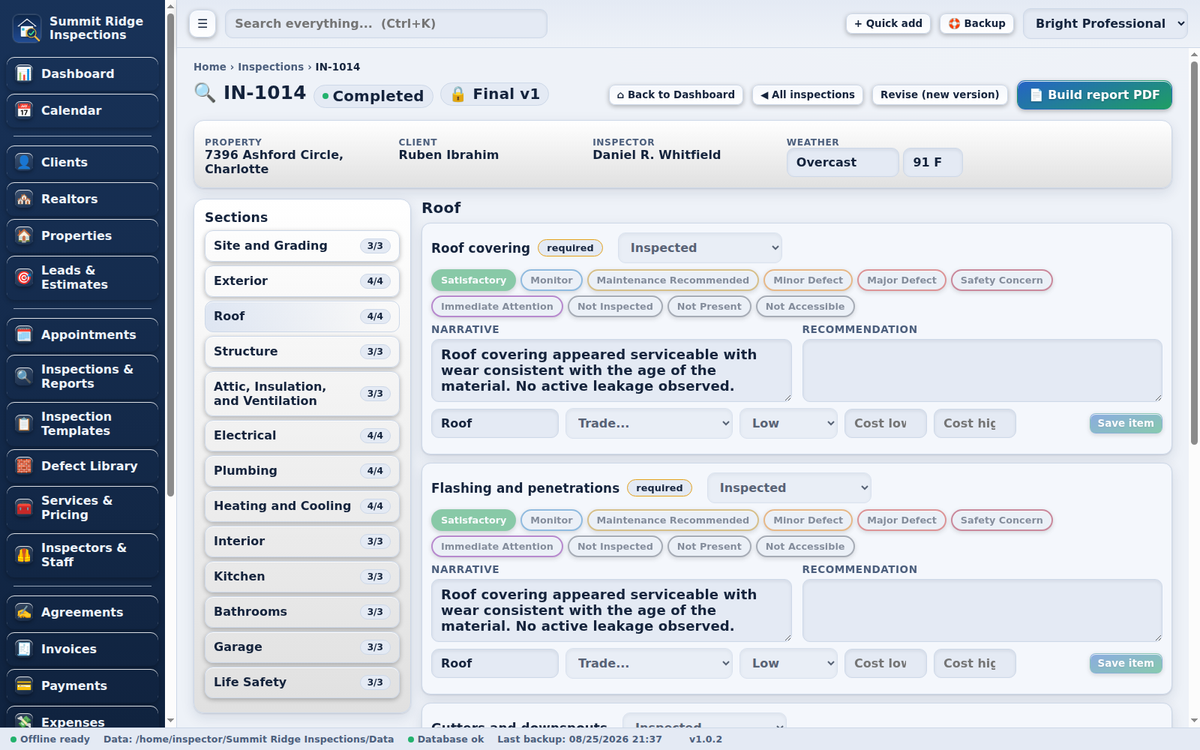Click the Invoices sidebar icon
1200x750 pixels.
click(x=24, y=649)
